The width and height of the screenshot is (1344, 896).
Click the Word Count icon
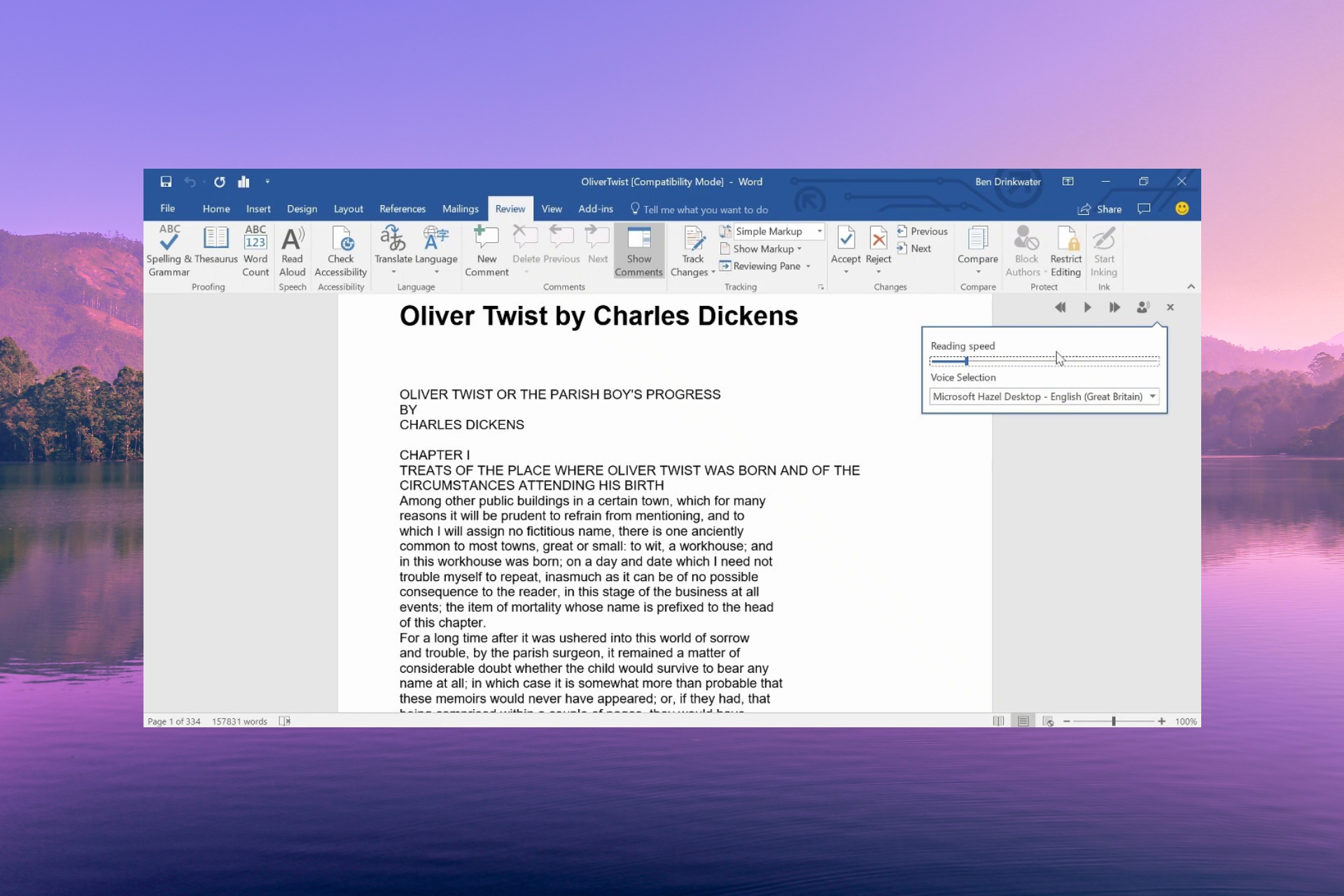pyautogui.click(x=254, y=250)
